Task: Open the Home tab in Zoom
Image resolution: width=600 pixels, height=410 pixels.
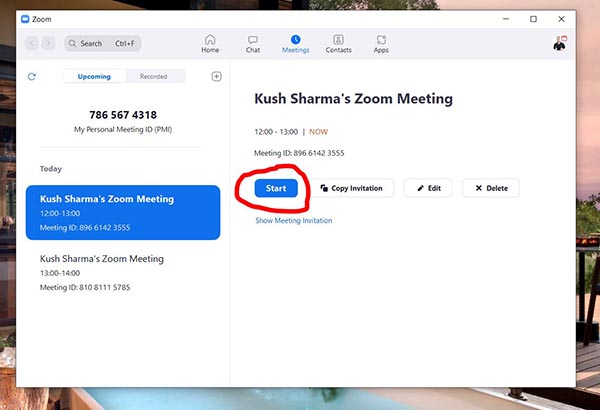Action: (210, 44)
